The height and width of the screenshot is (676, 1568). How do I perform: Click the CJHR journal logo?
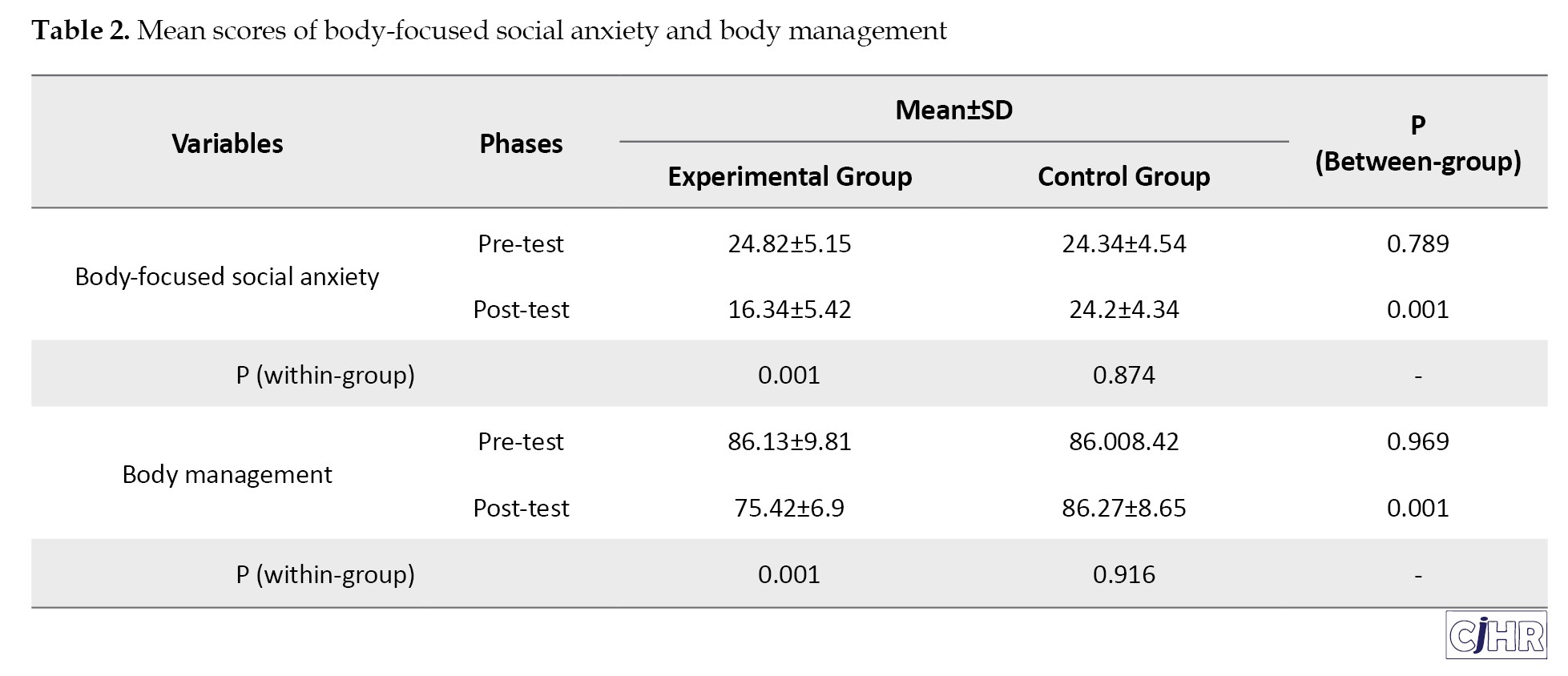coord(1496,636)
